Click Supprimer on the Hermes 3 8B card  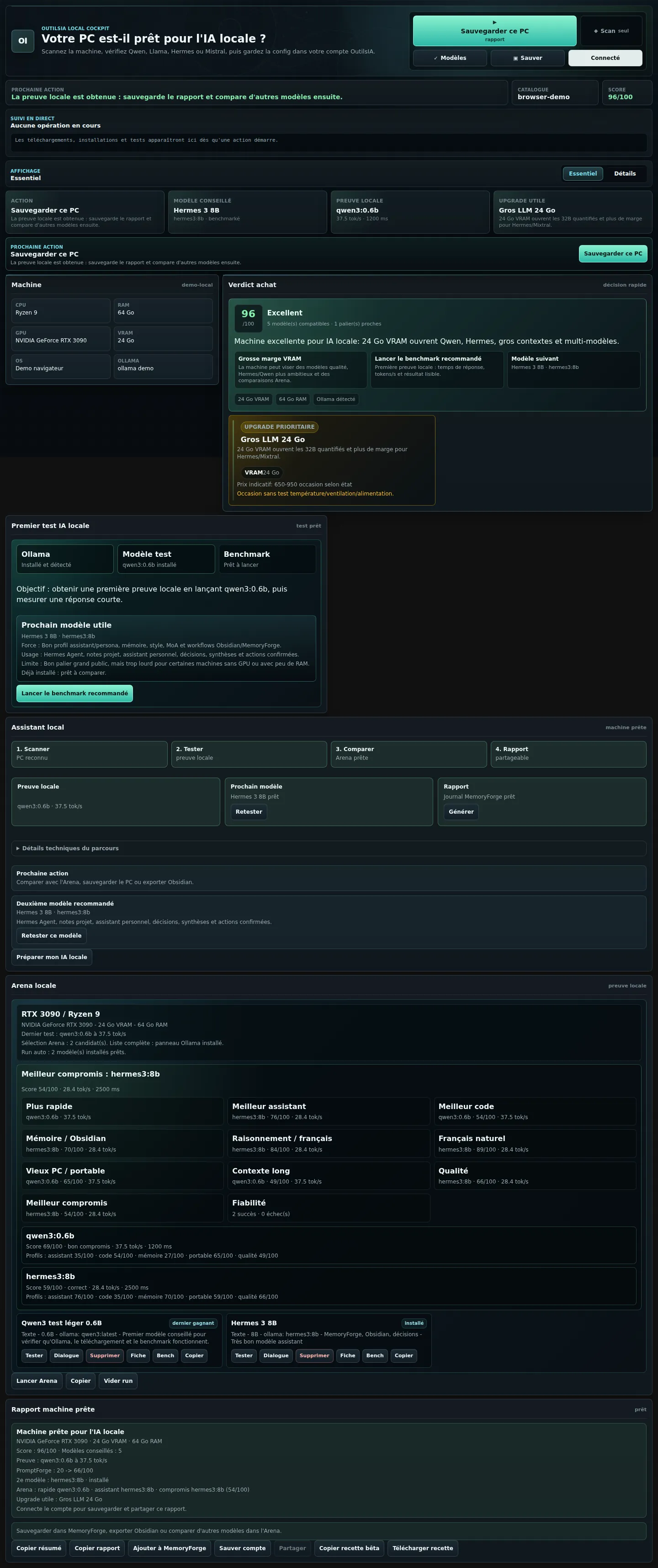coord(314,1355)
